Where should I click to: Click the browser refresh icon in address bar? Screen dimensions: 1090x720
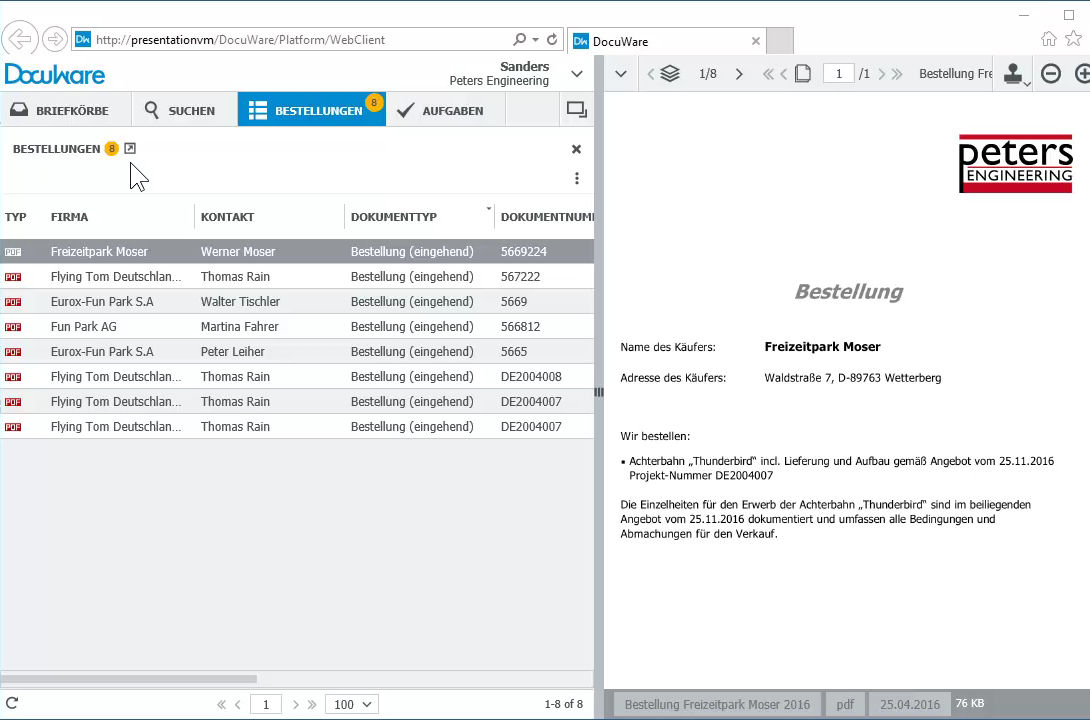coord(552,40)
